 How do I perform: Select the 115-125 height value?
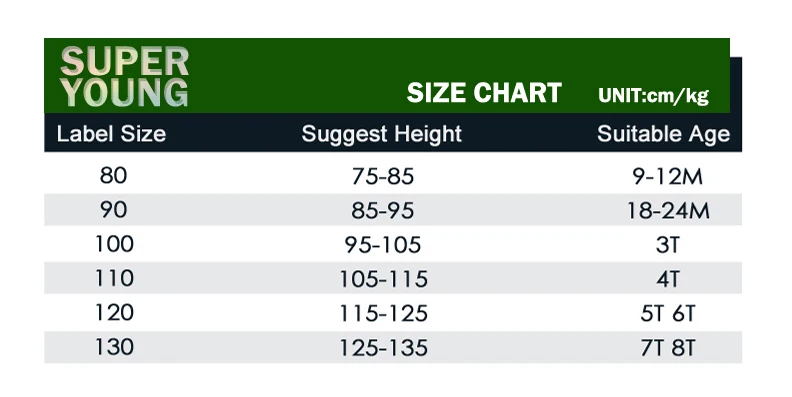[383, 314]
